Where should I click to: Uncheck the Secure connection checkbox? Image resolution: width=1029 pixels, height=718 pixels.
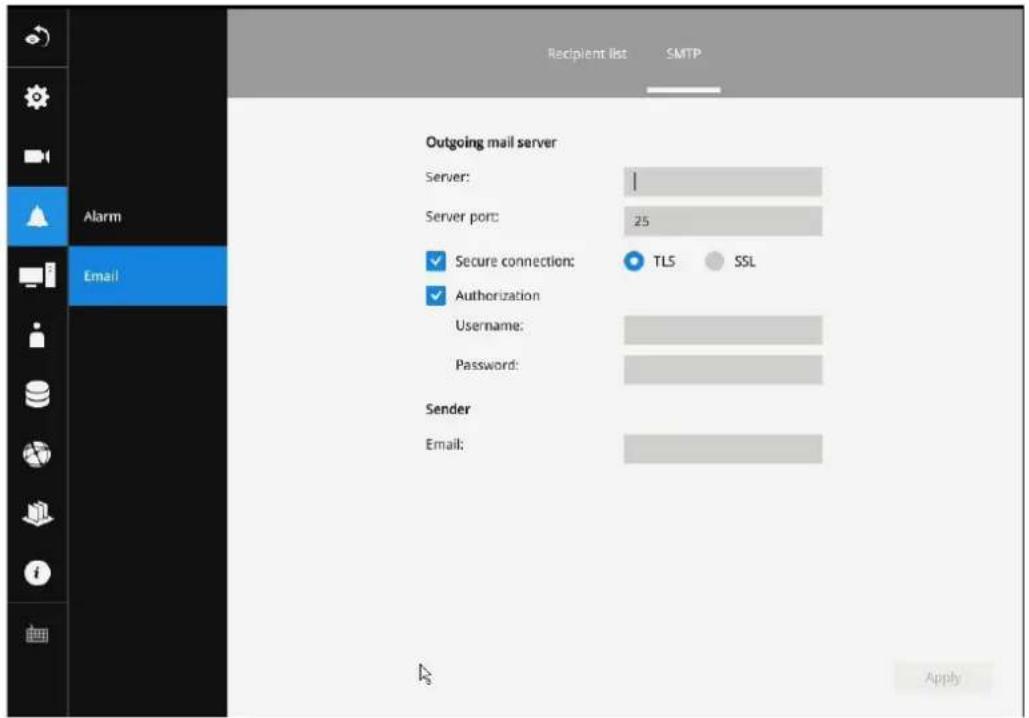click(436, 261)
